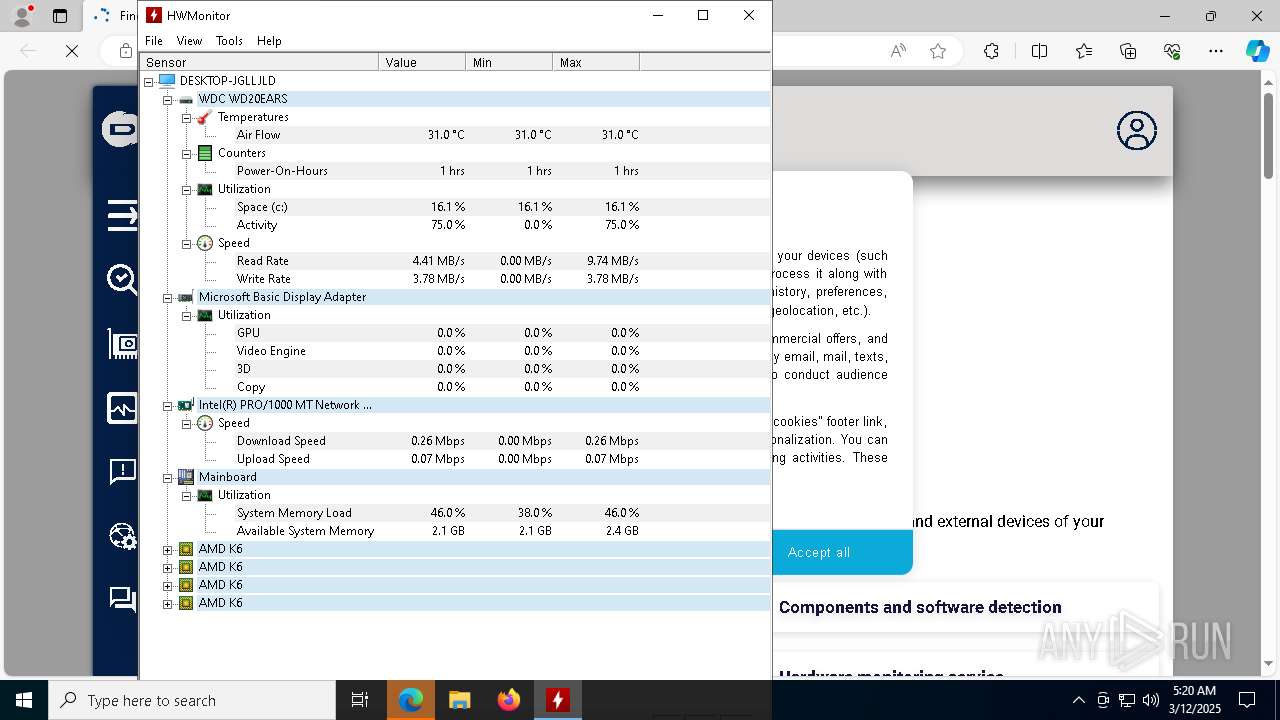Click the Mainboard icon
Viewport: 1280px width, 720px height.
point(186,477)
